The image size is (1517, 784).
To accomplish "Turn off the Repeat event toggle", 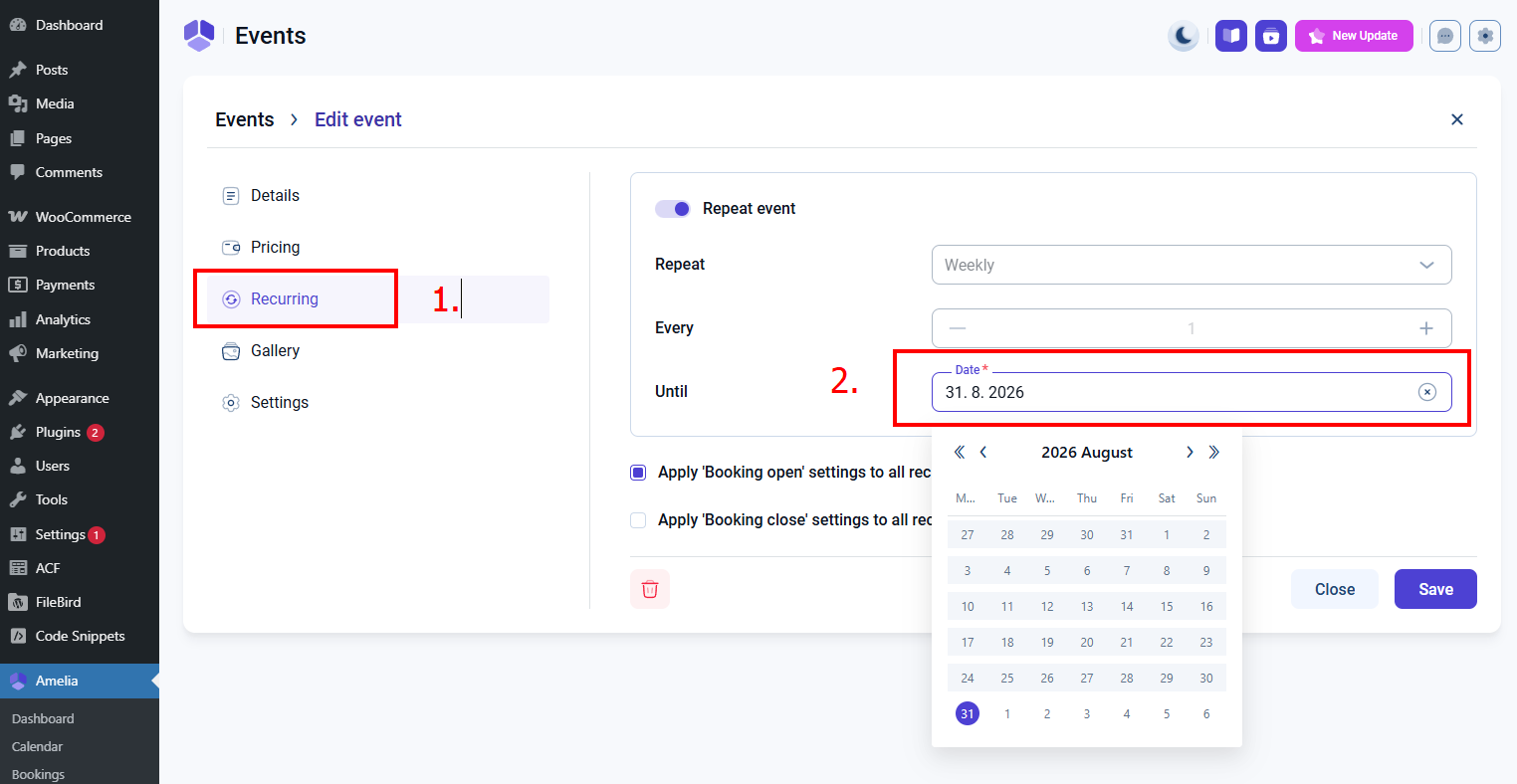I will pos(673,209).
